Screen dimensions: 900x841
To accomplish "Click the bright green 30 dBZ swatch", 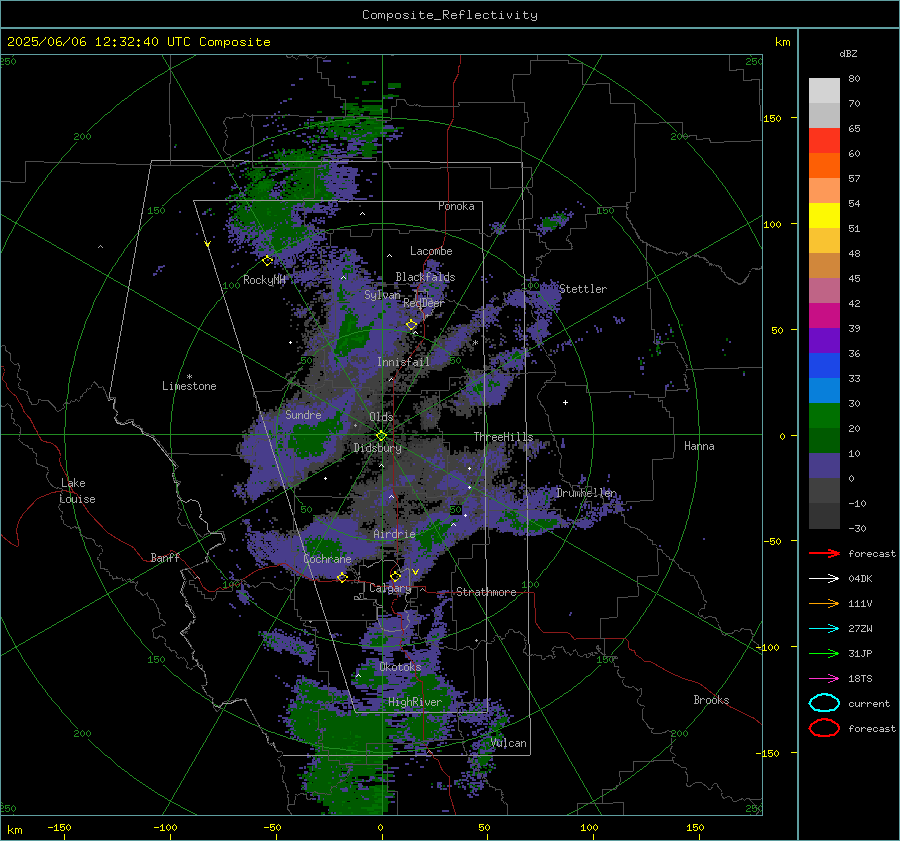I will click(824, 415).
